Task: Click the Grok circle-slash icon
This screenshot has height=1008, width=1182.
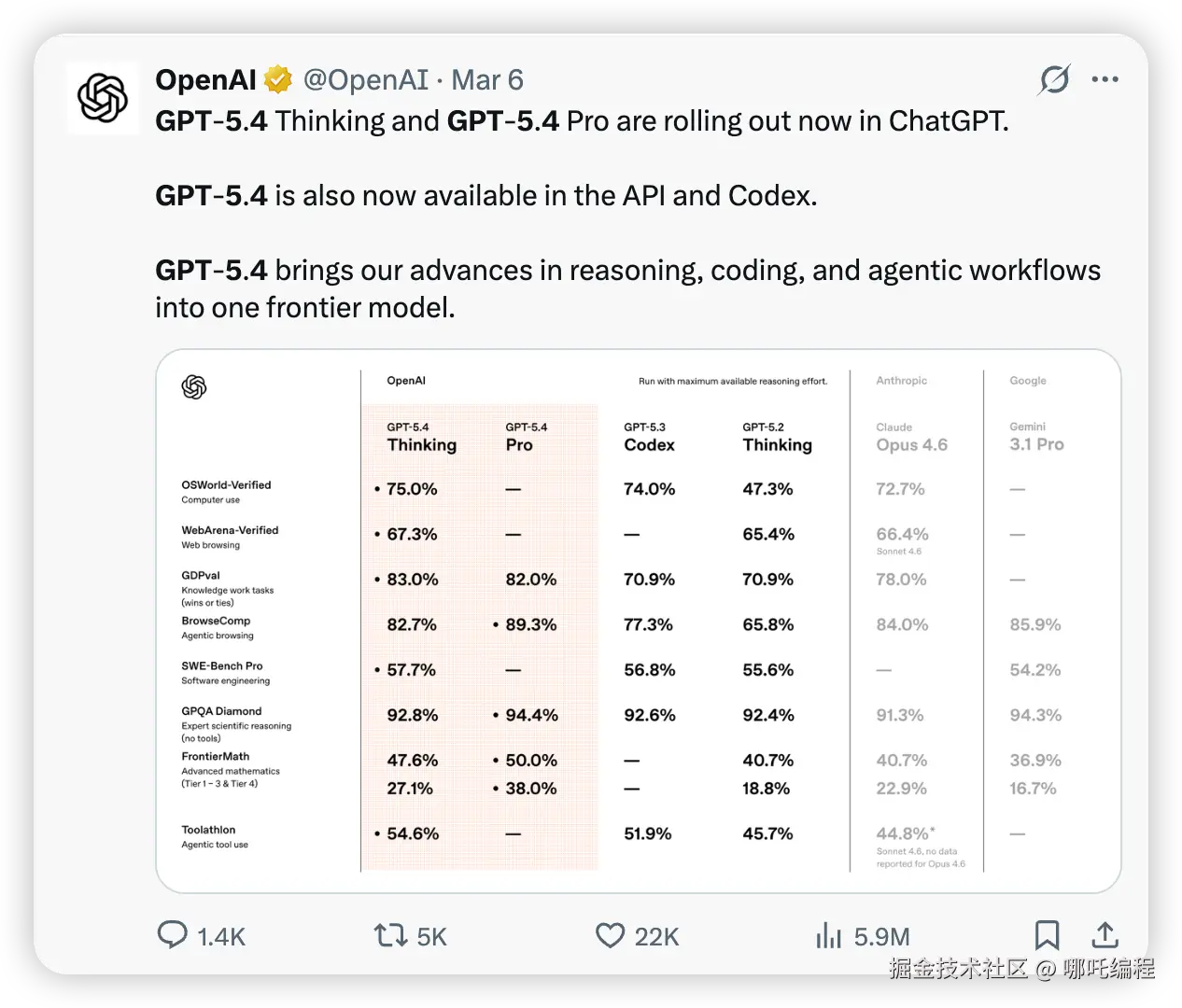Action: (x=1054, y=80)
